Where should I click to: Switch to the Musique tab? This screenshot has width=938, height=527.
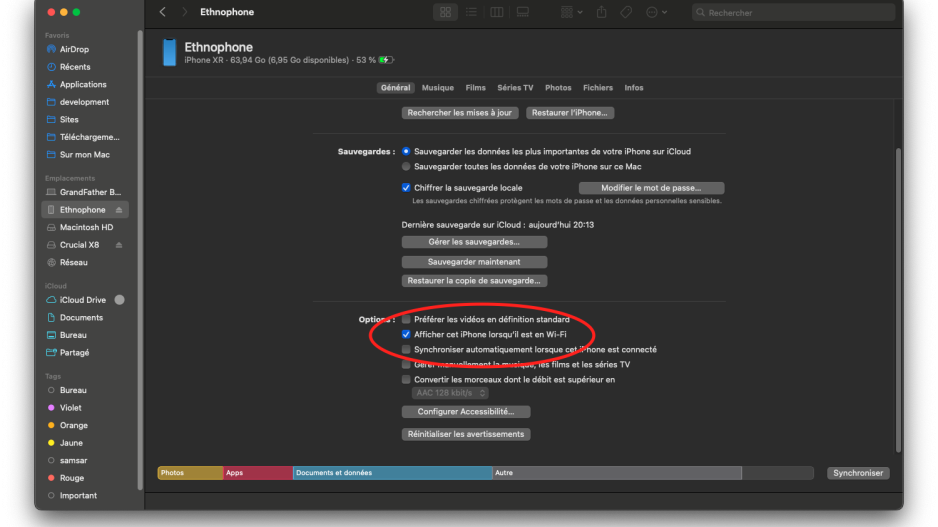point(437,87)
